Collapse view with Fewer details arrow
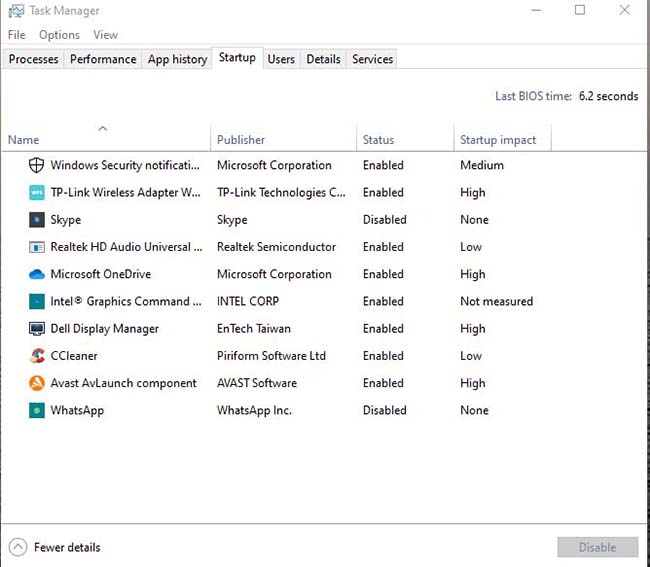650x567 pixels. [x=18, y=547]
